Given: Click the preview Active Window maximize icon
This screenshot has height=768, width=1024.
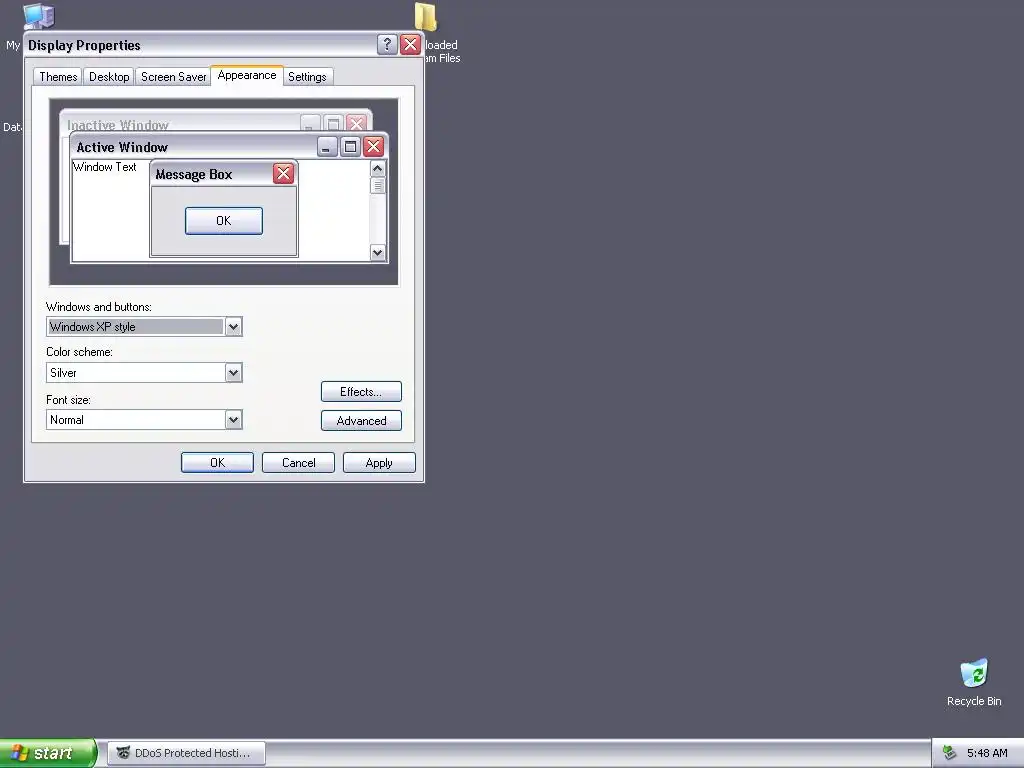Looking at the screenshot, I should point(351,146).
